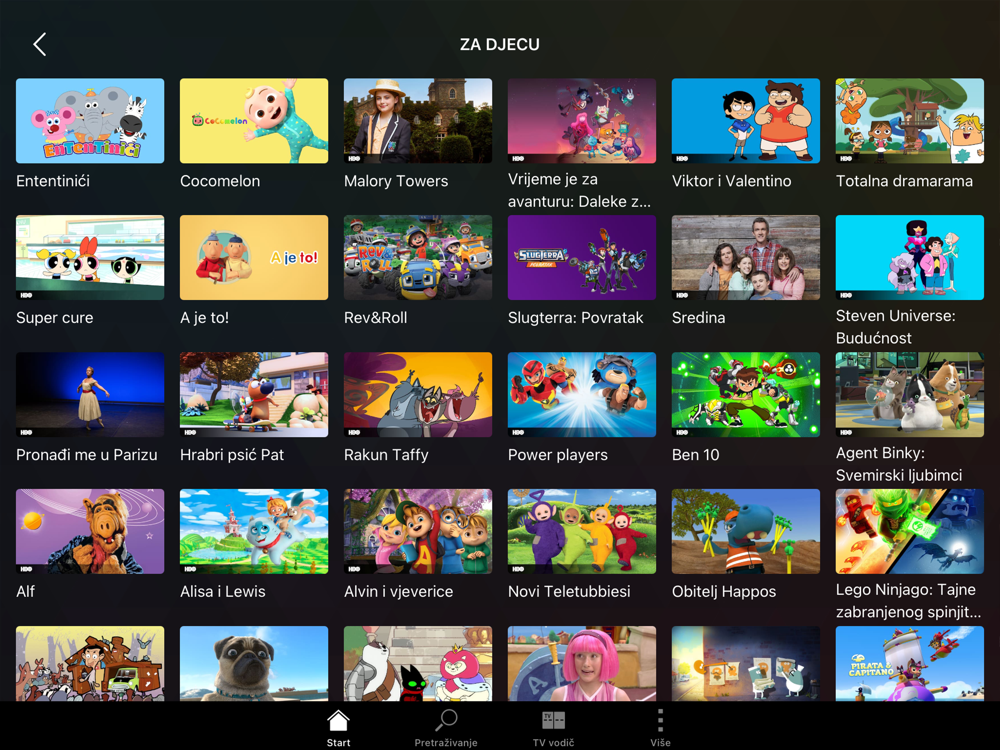
Task: Open search via the magnifier icon
Action: [x=446, y=721]
